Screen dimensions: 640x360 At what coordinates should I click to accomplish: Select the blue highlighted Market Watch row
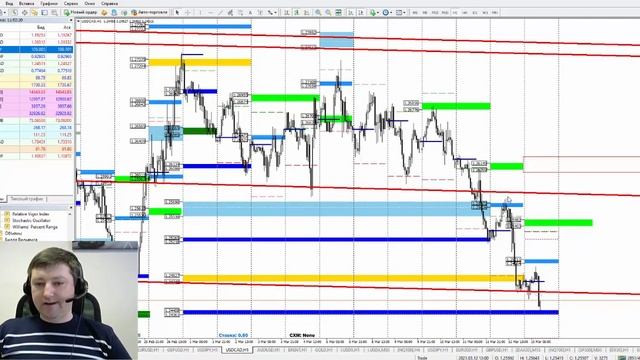pyautogui.click(x=37, y=49)
